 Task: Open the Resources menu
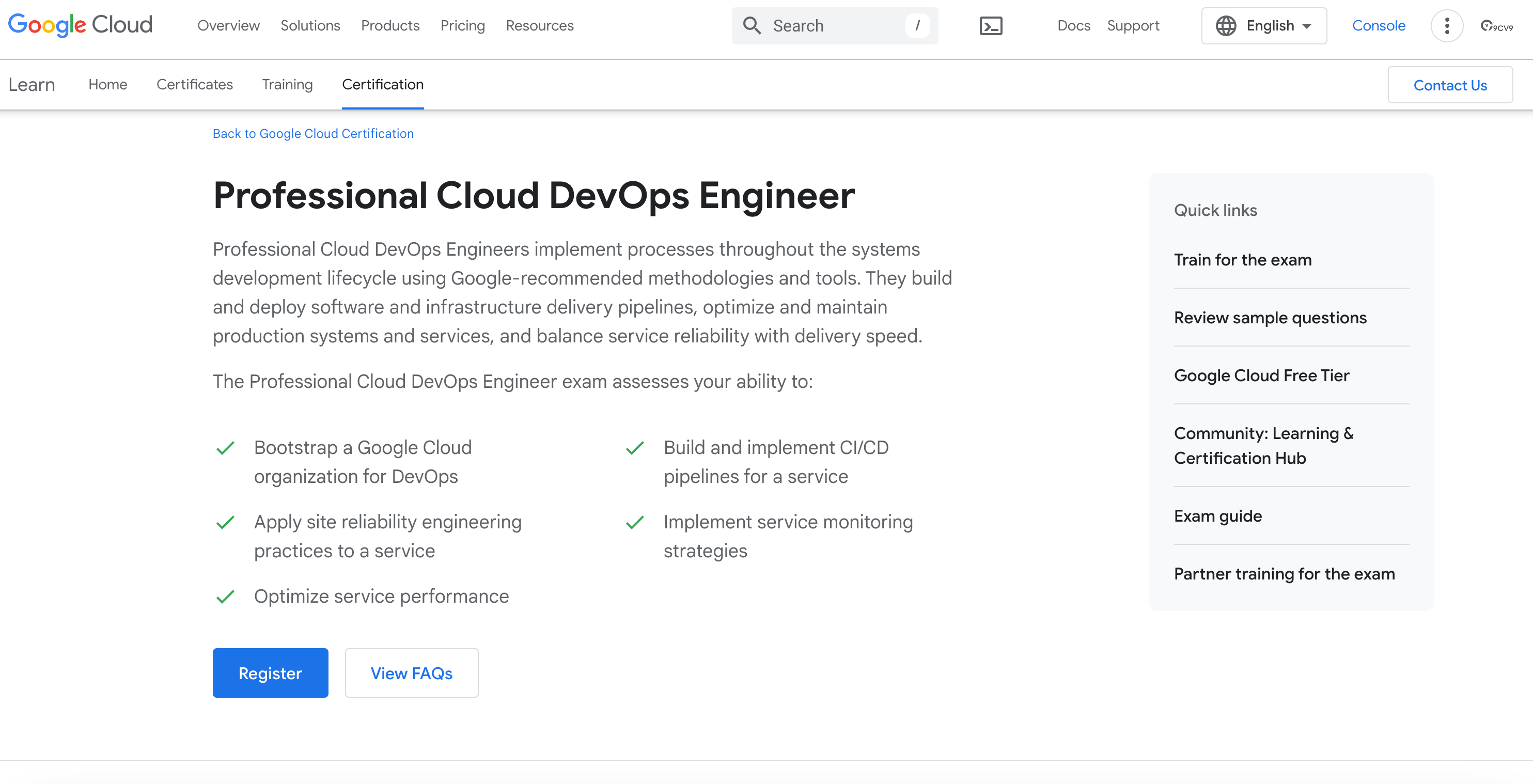(539, 26)
